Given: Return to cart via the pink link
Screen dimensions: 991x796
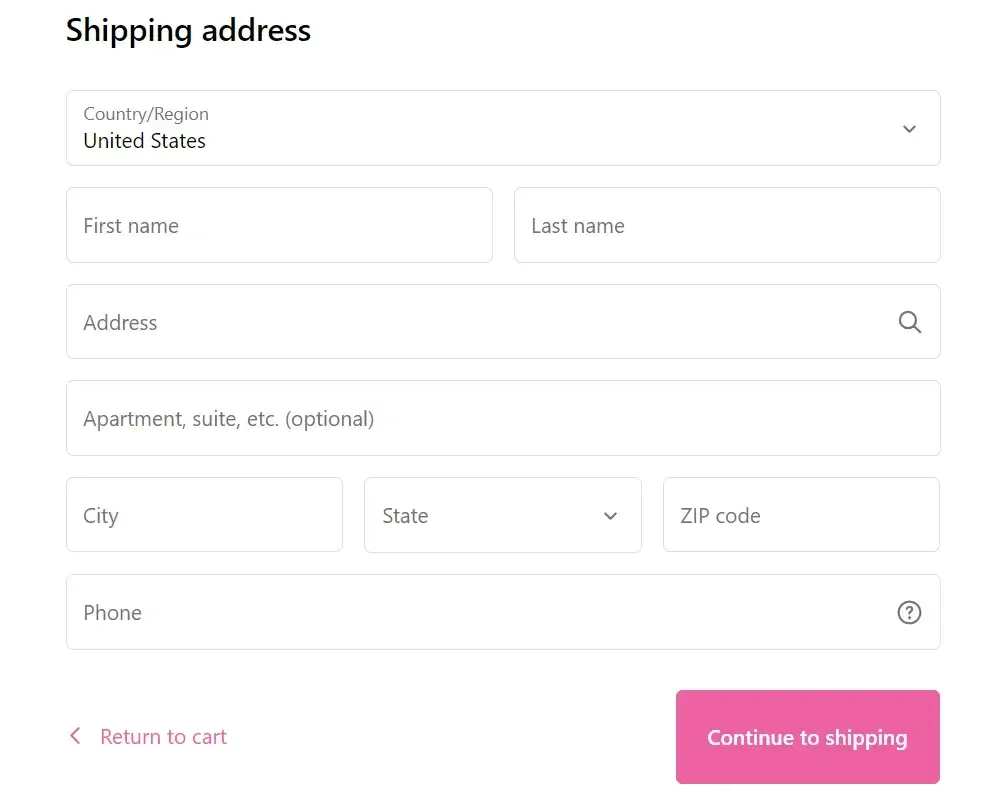Looking at the screenshot, I should pos(163,736).
